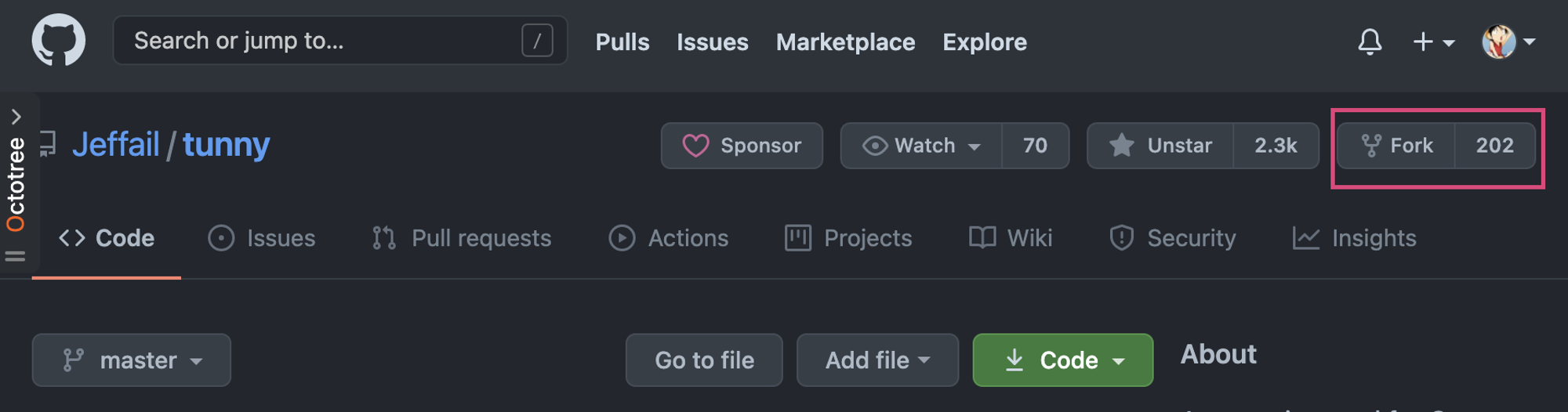The width and height of the screenshot is (1568, 412).
Task: Open the Security tab shield icon
Action: 1122,238
